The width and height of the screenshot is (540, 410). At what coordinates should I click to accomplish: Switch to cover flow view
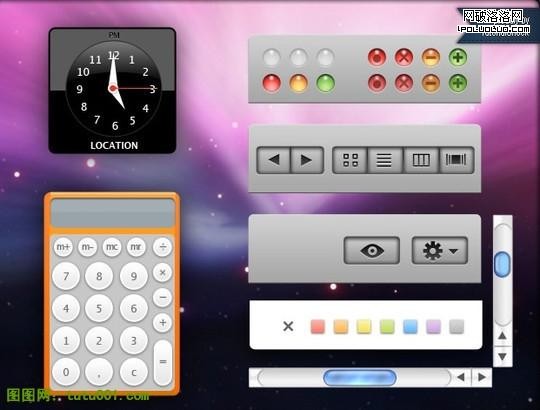click(x=457, y=160)
